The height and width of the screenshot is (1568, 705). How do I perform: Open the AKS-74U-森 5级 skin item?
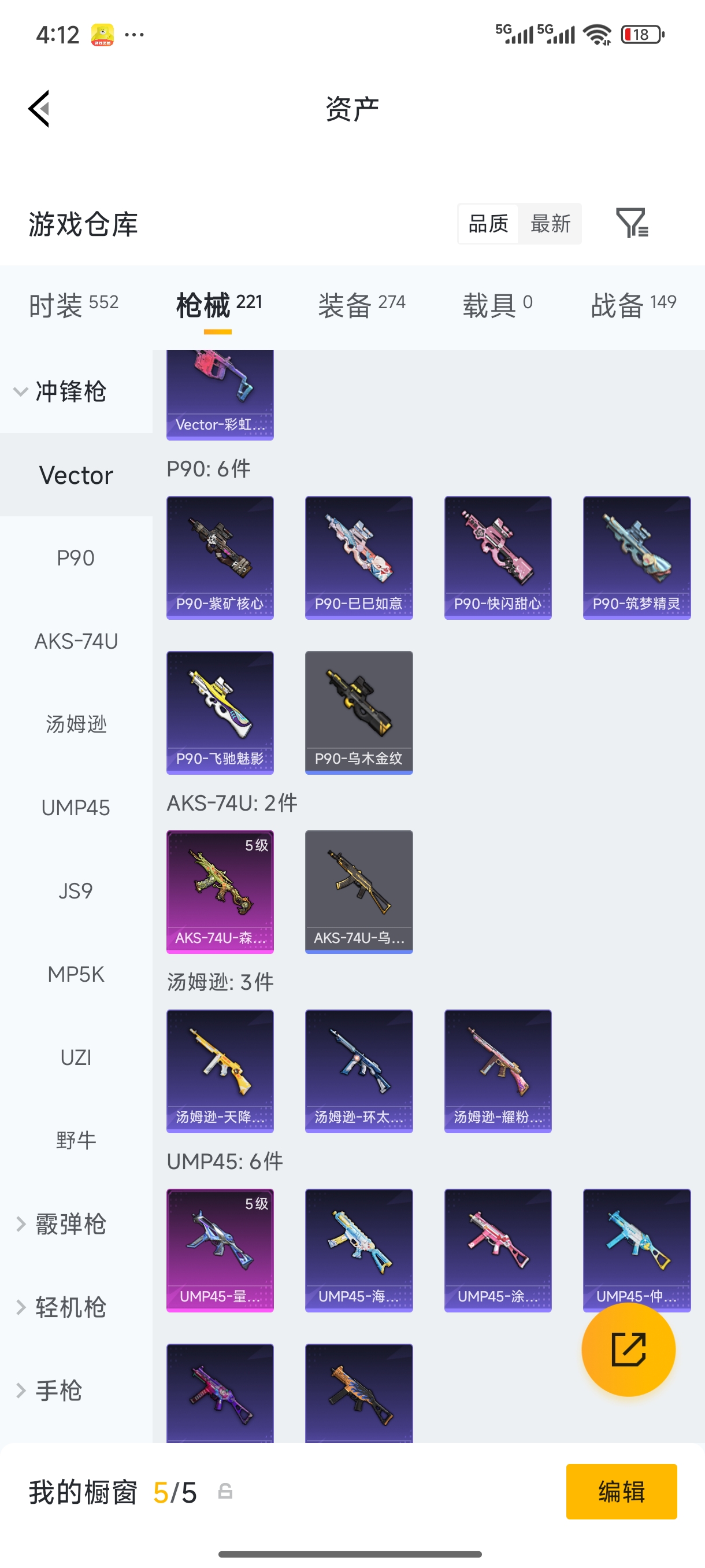tap(220, 892)
